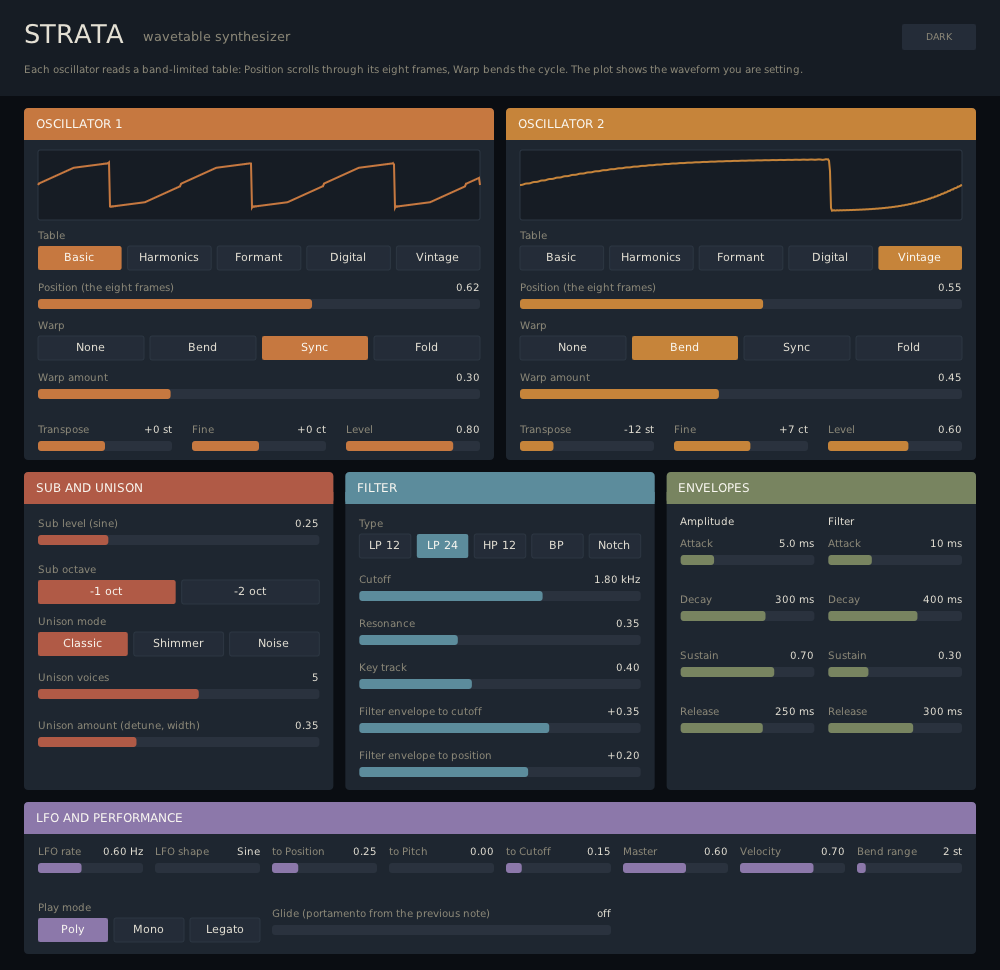This screenshot has width=1000, height=970.
Task: Switch play mode to Legato
Action: point(225,930)
